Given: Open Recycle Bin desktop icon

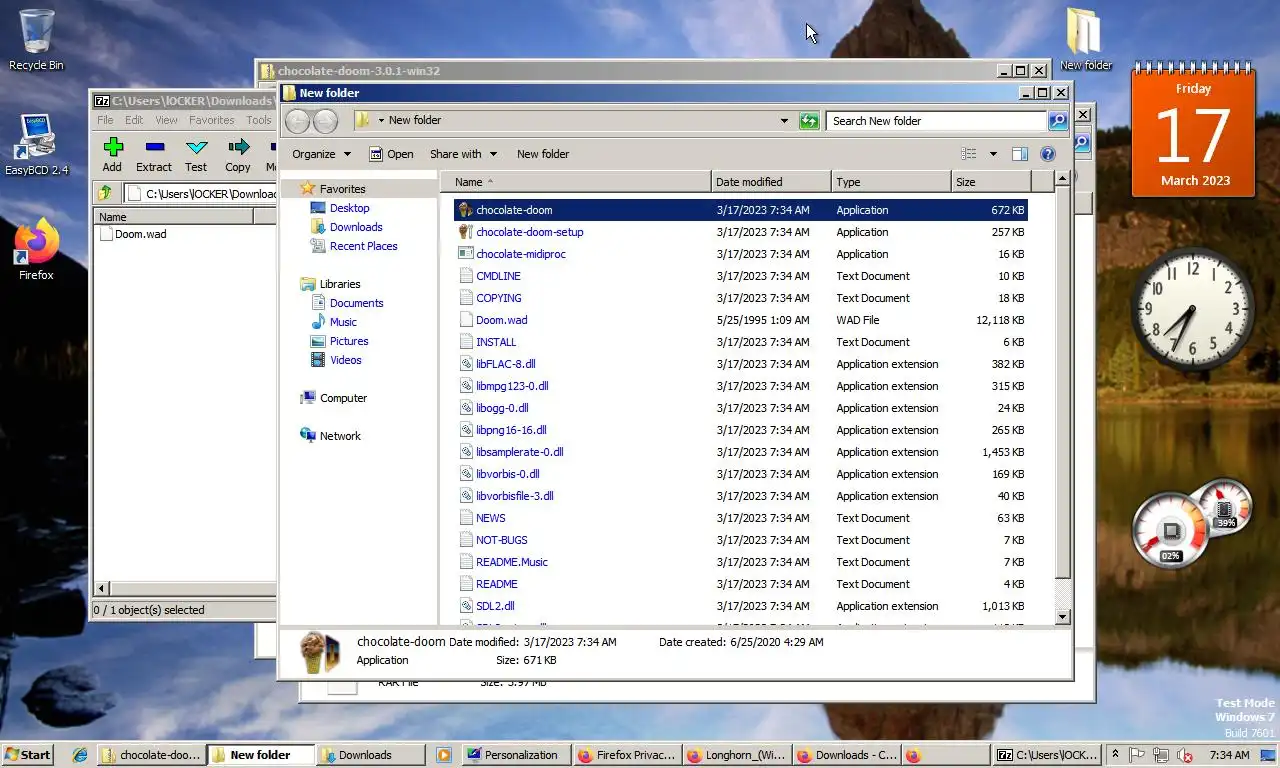Looking at the screenshot, I should coord(36,41).
